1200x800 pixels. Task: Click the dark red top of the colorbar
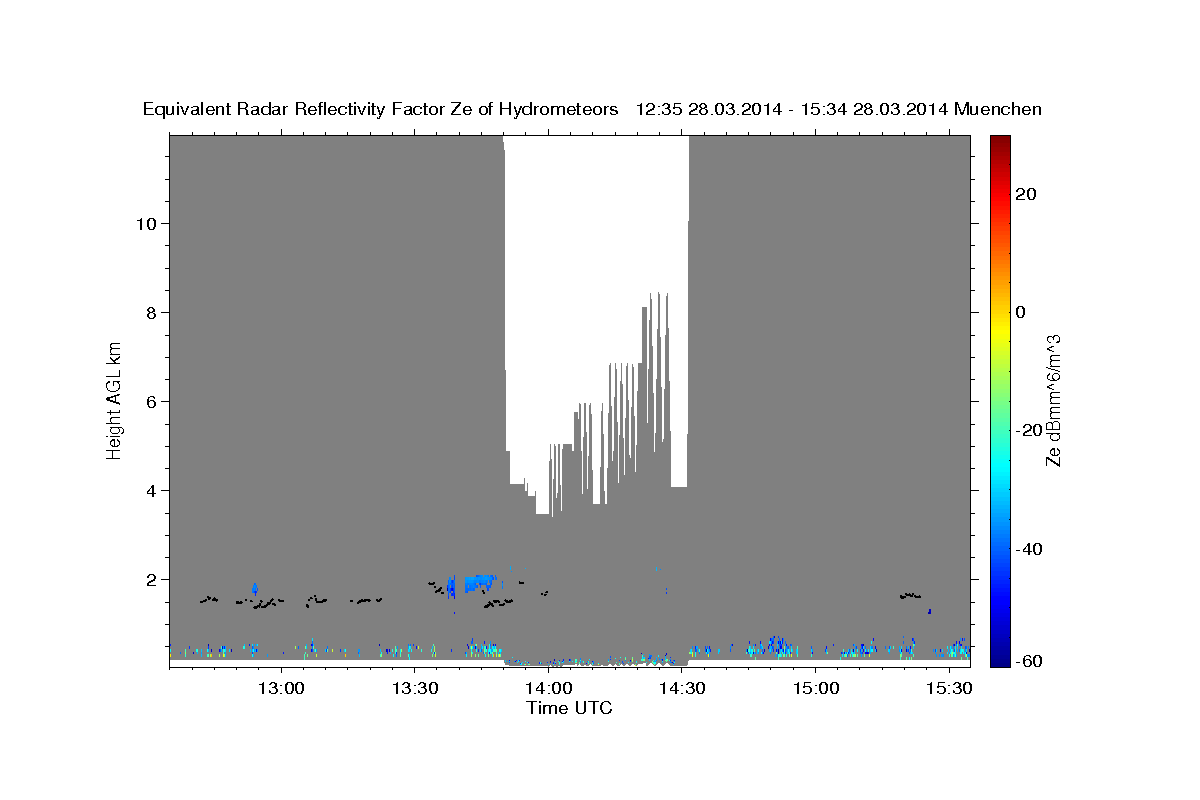1000,141
